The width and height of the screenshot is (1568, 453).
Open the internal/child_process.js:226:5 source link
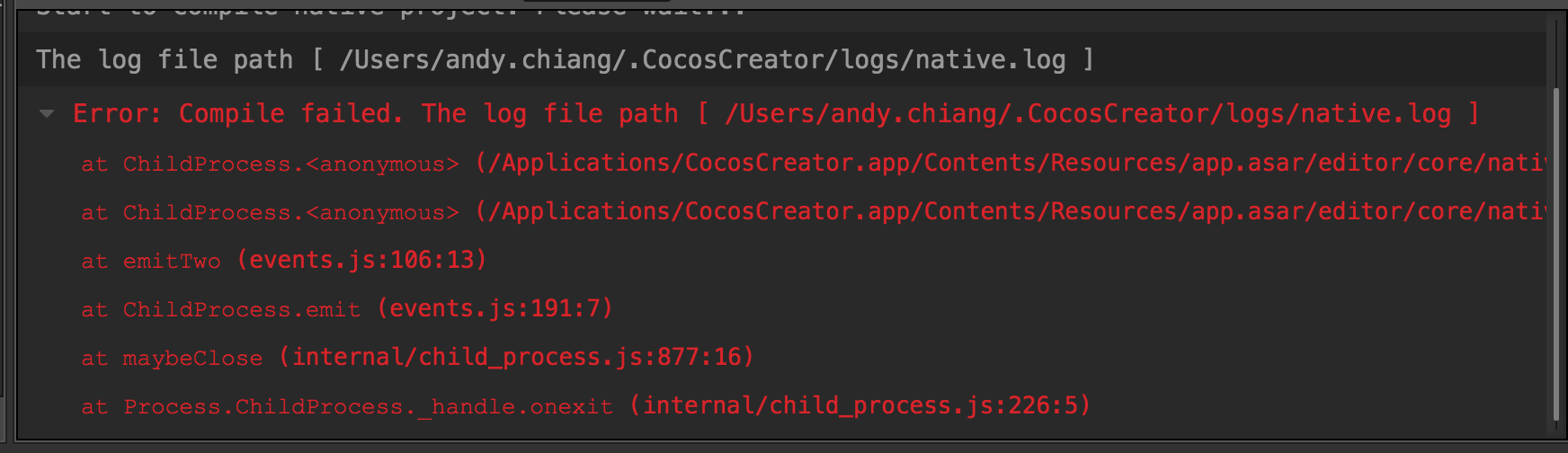(860, 406)
